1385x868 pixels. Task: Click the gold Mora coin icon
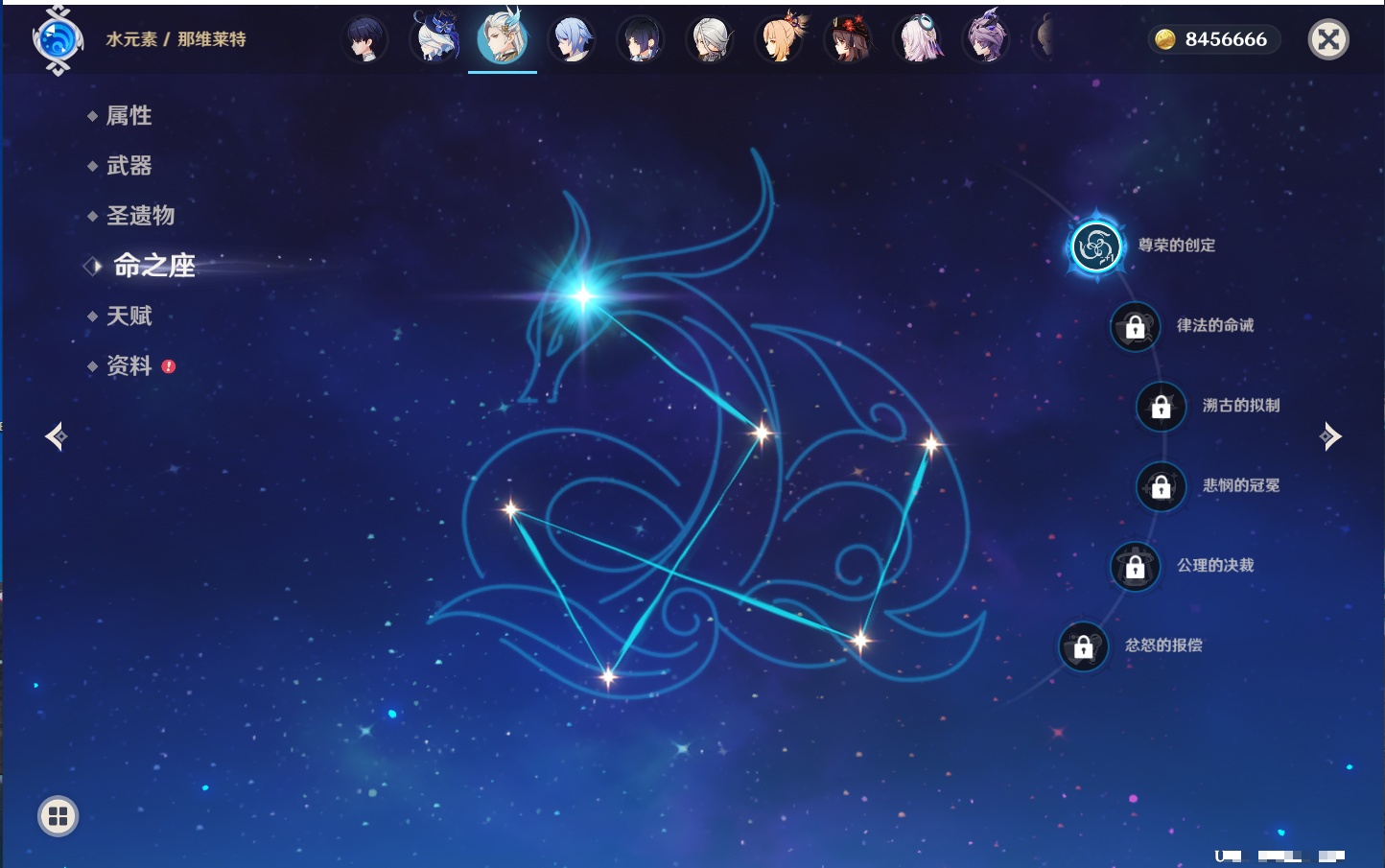[1164, 39]
